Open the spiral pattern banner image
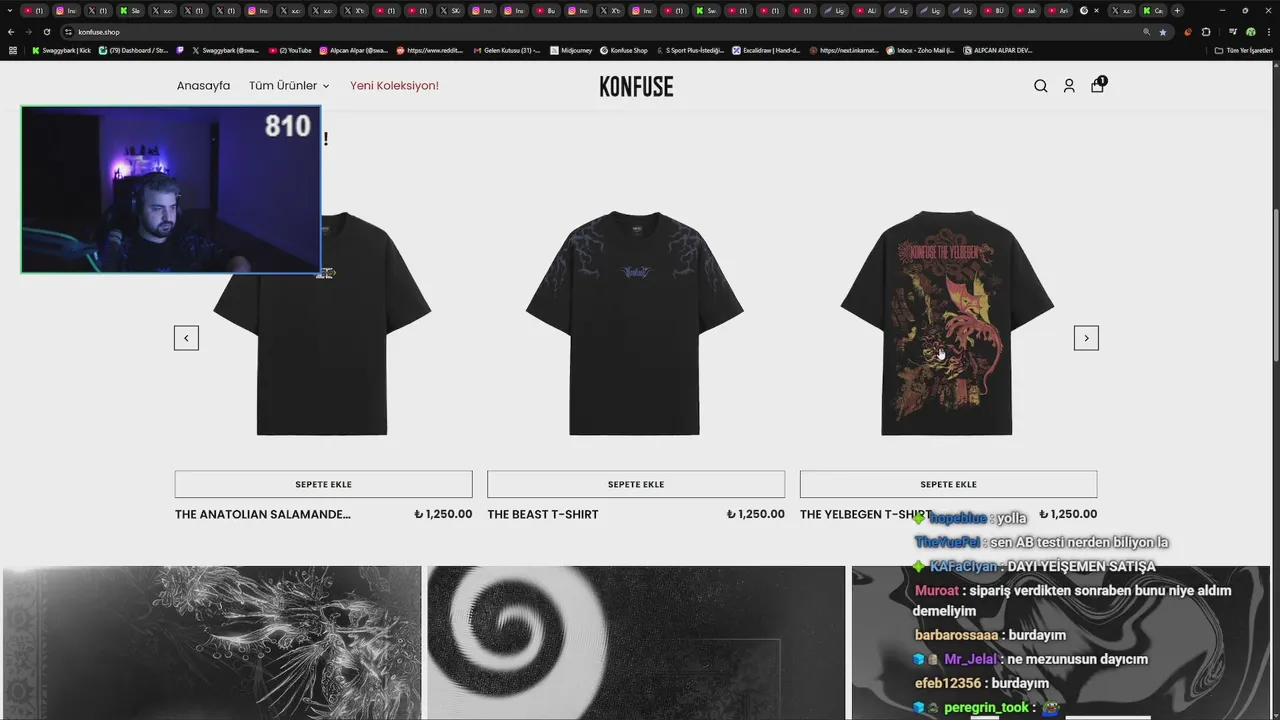 tap(636, 643)
